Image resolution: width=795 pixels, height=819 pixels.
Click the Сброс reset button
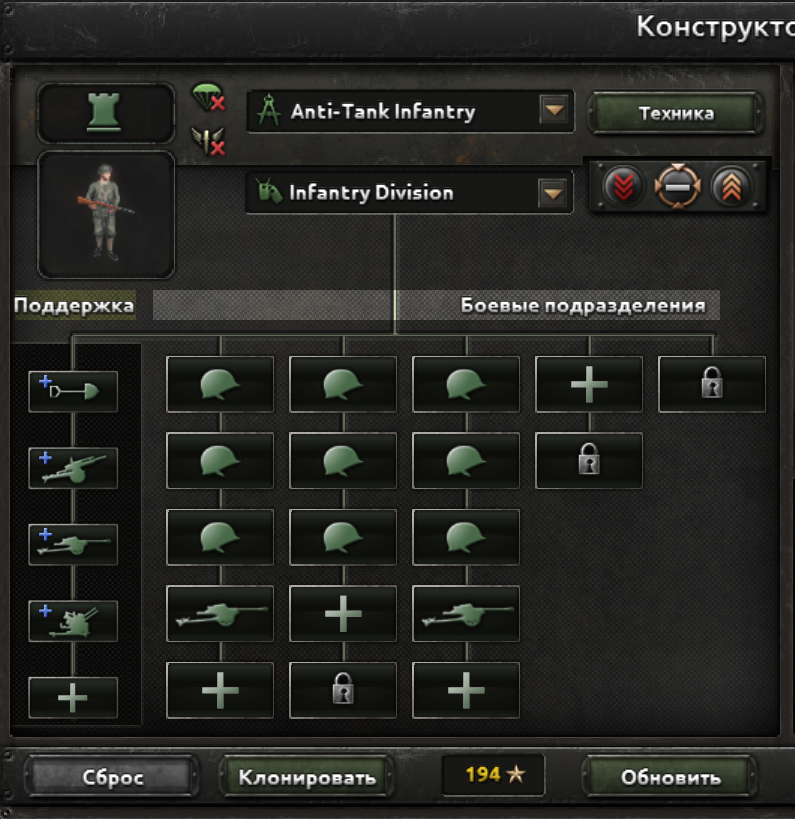[112, 777]
